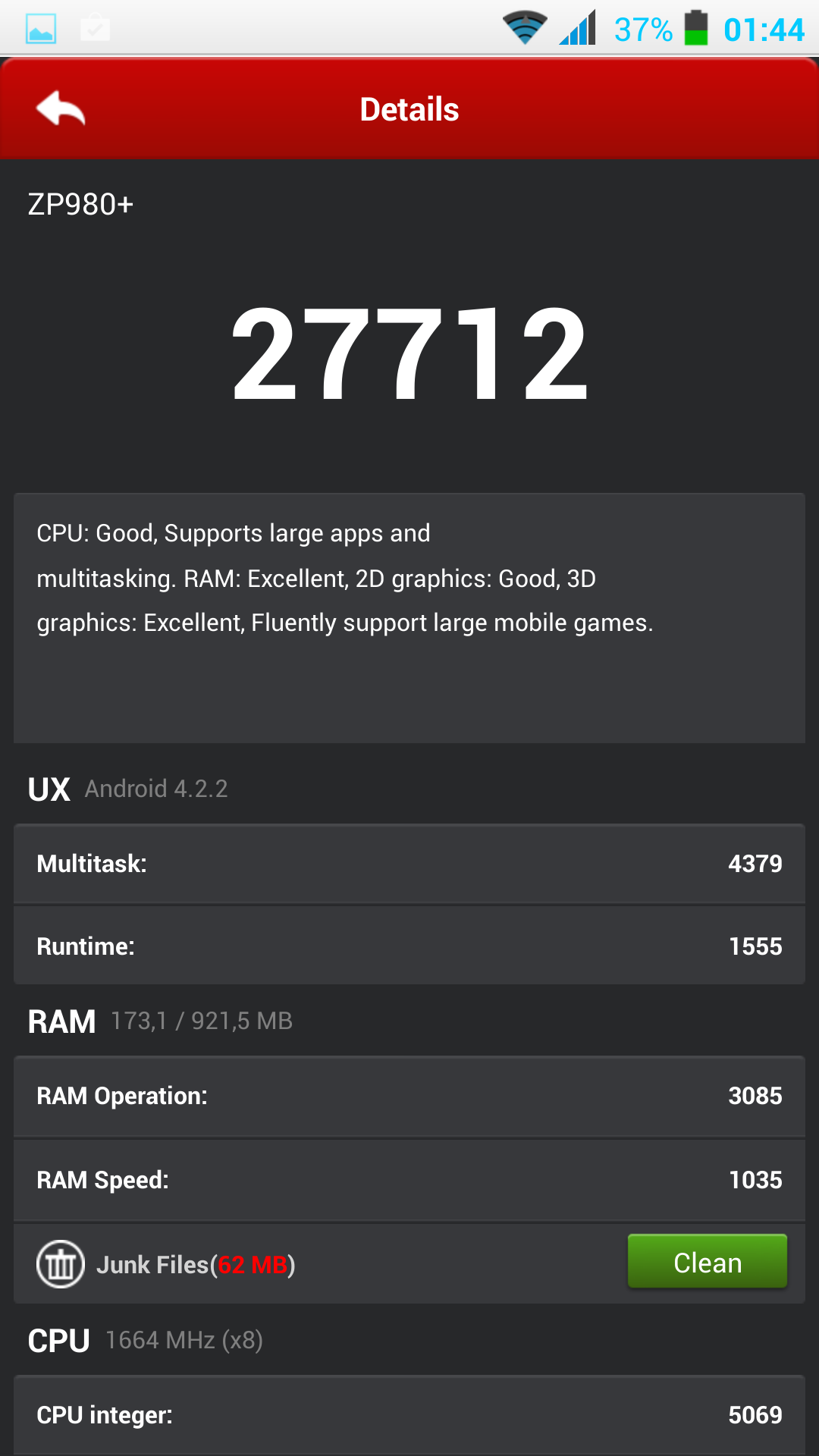
Task: Tap the performance summary text box
Action: pos(409,618)
